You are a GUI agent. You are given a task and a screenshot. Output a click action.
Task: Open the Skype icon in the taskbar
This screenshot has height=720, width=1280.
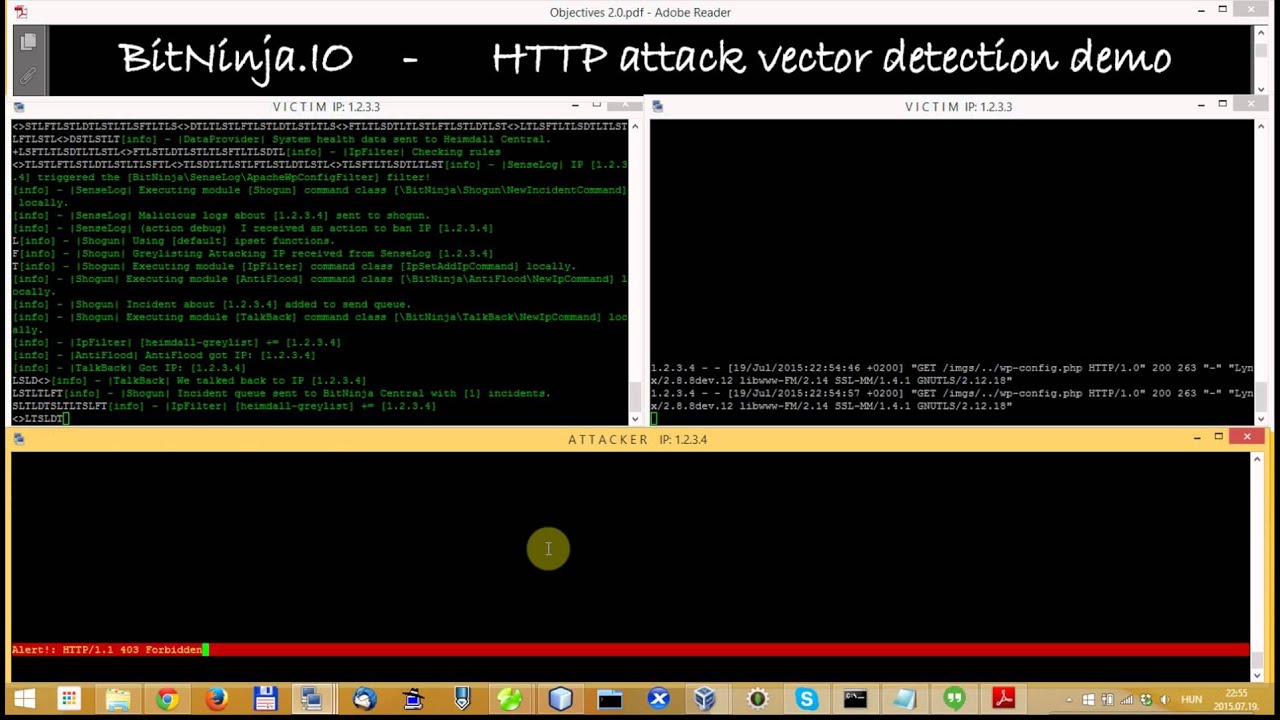point(806,698)
